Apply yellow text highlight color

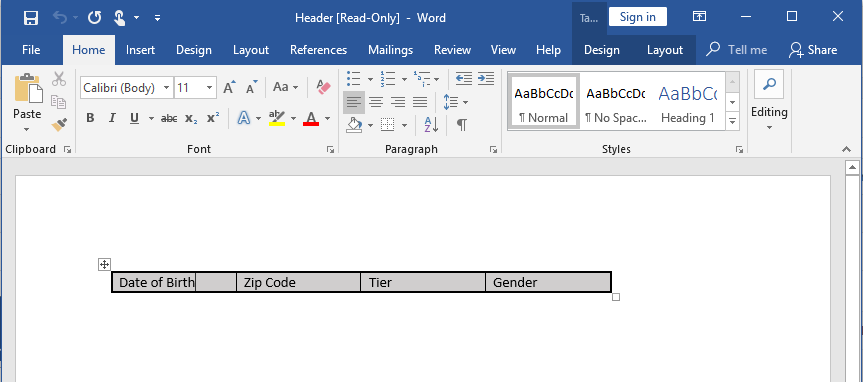pos(277,118)
